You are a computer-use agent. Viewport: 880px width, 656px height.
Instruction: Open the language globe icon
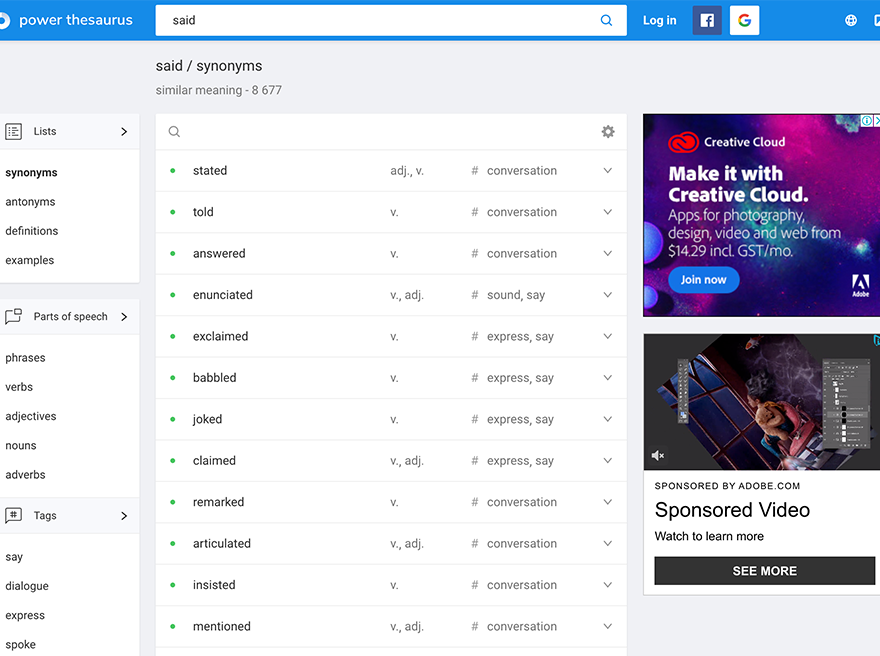coord(851,20)
